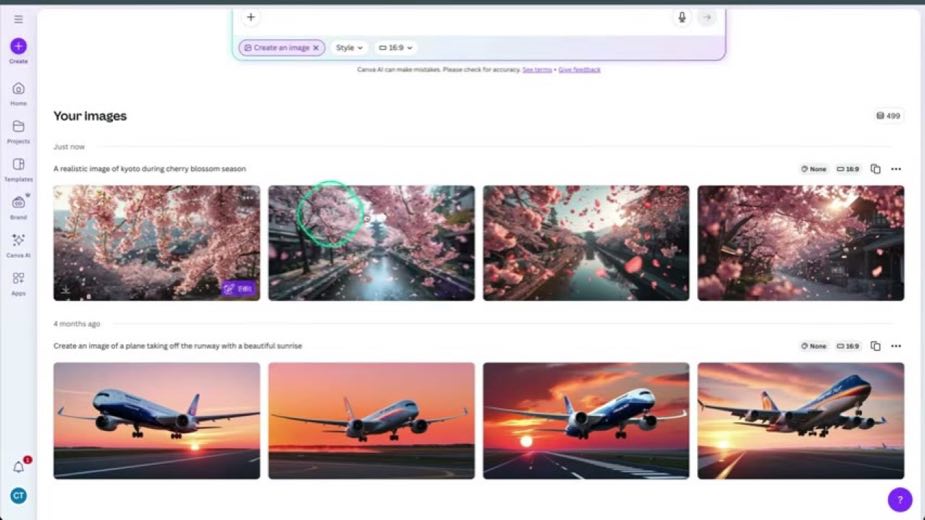Select third cherry blossom image with petals
Viewport: 925px width, 520px height.
[586, 243]
